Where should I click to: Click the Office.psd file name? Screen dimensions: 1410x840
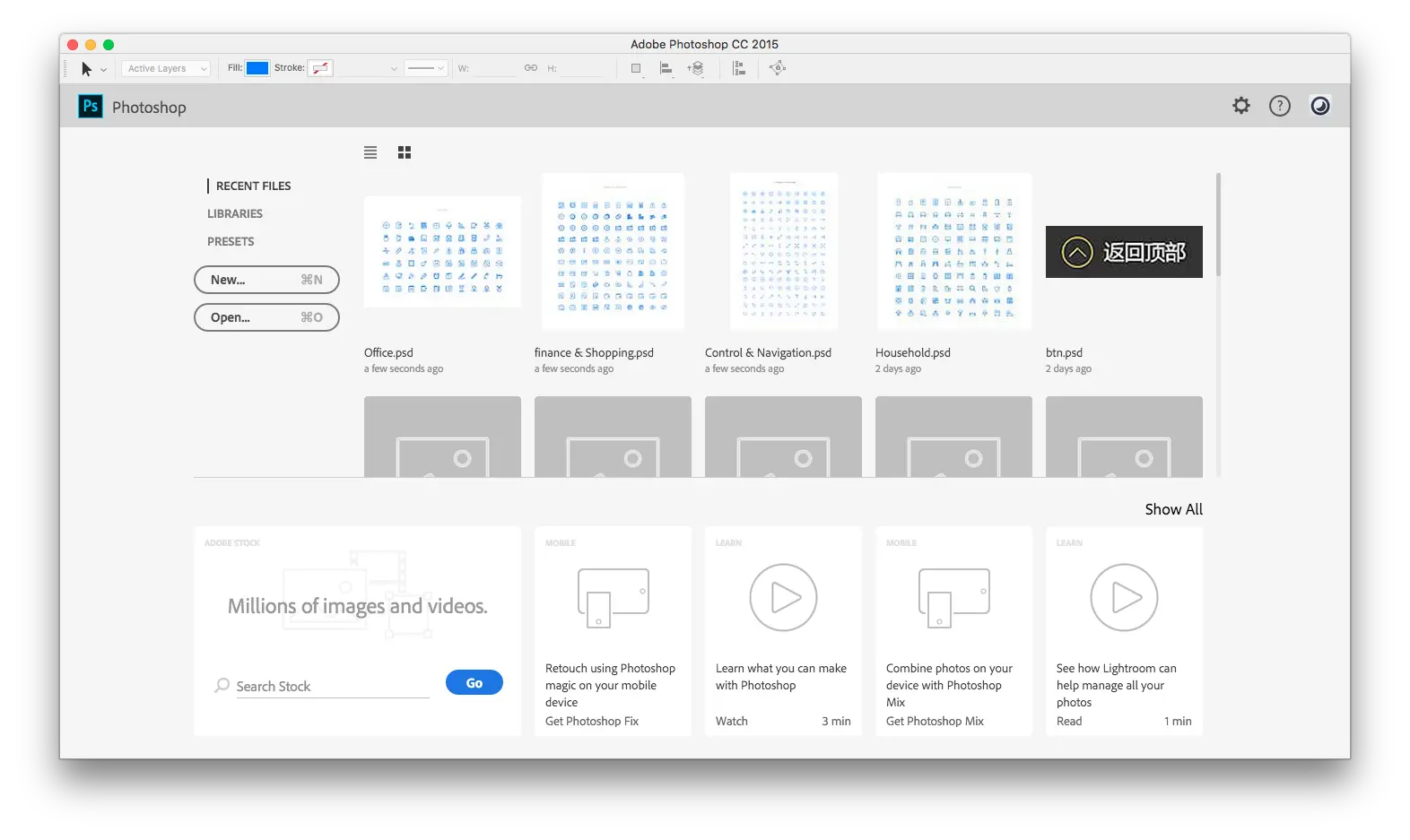tap(388, 353)
